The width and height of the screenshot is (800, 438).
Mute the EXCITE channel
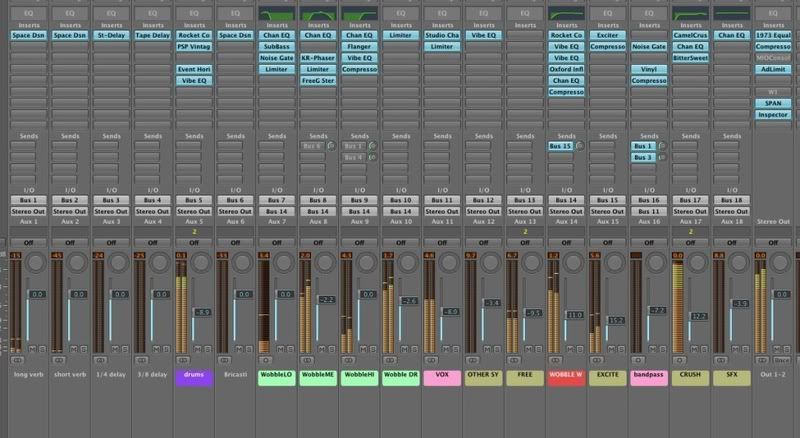(612, 349)
